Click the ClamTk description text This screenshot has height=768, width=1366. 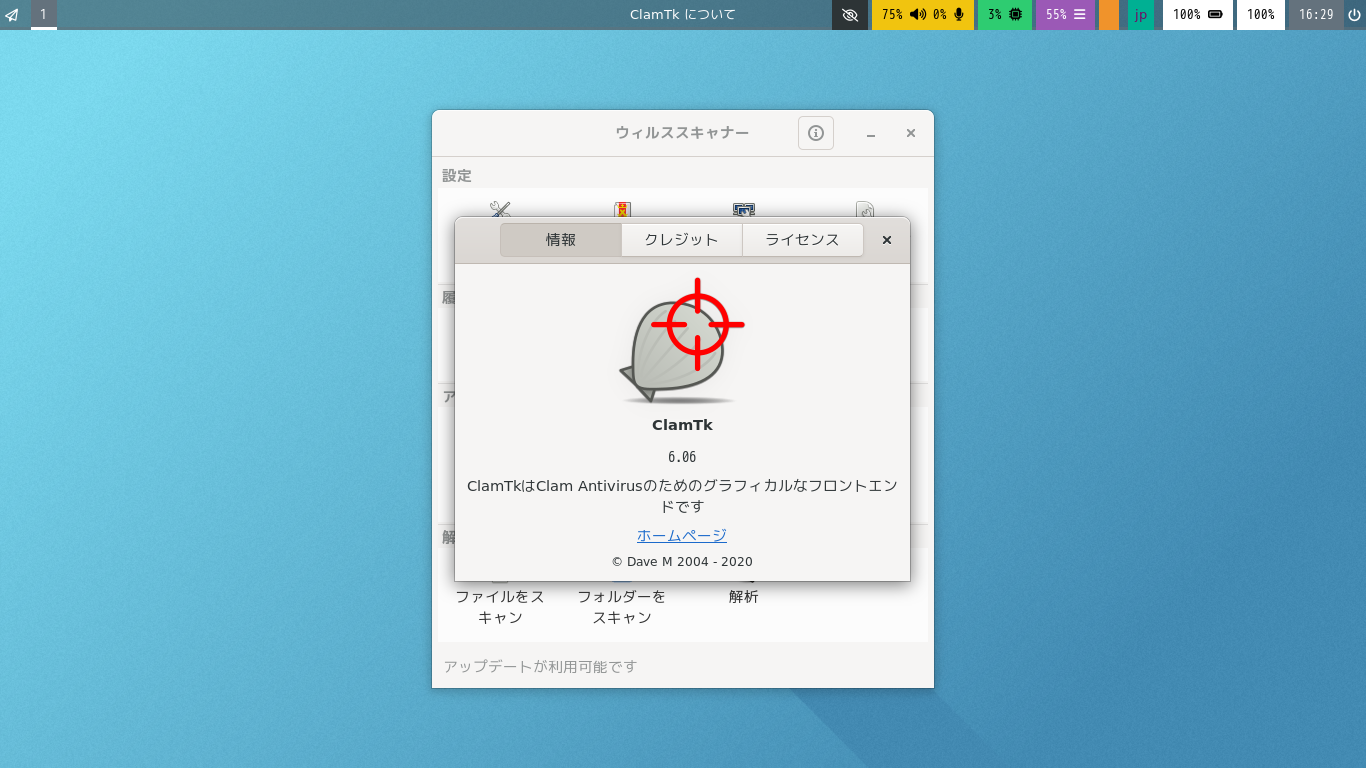[682, 496]
